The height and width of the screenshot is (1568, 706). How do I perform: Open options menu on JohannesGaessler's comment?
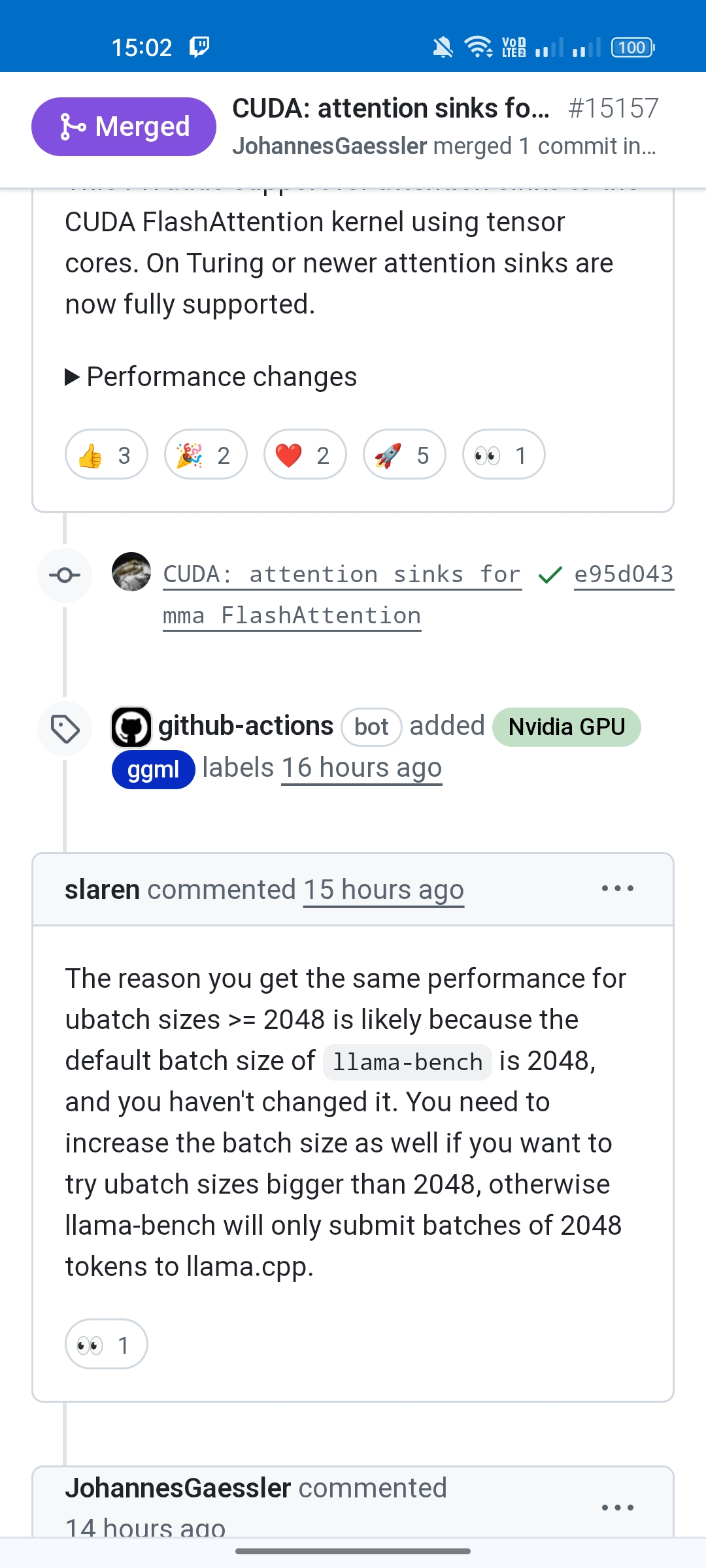pyautogui.click(x=618, y=1508)
